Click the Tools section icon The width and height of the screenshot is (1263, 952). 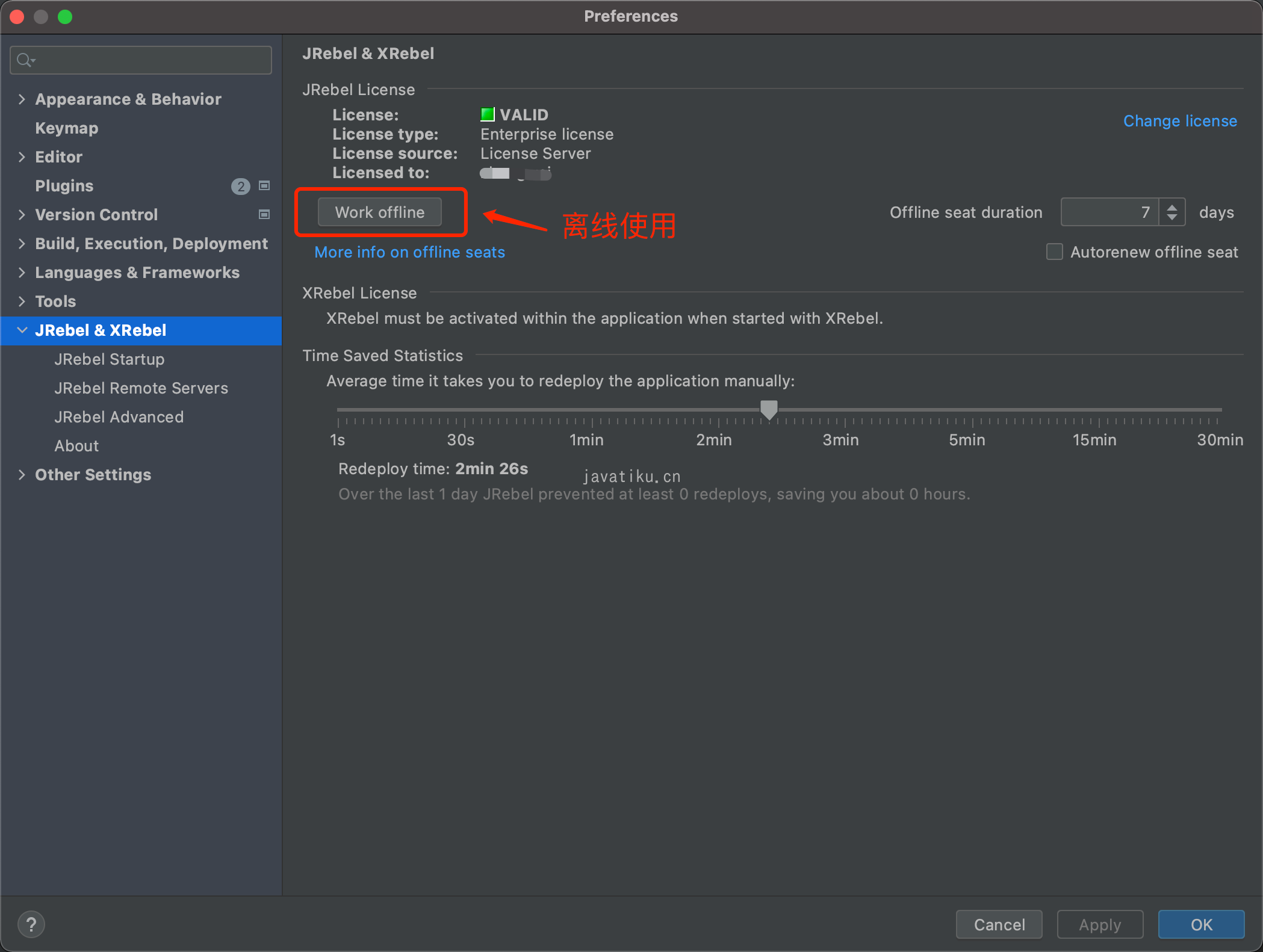coord(22,300)
